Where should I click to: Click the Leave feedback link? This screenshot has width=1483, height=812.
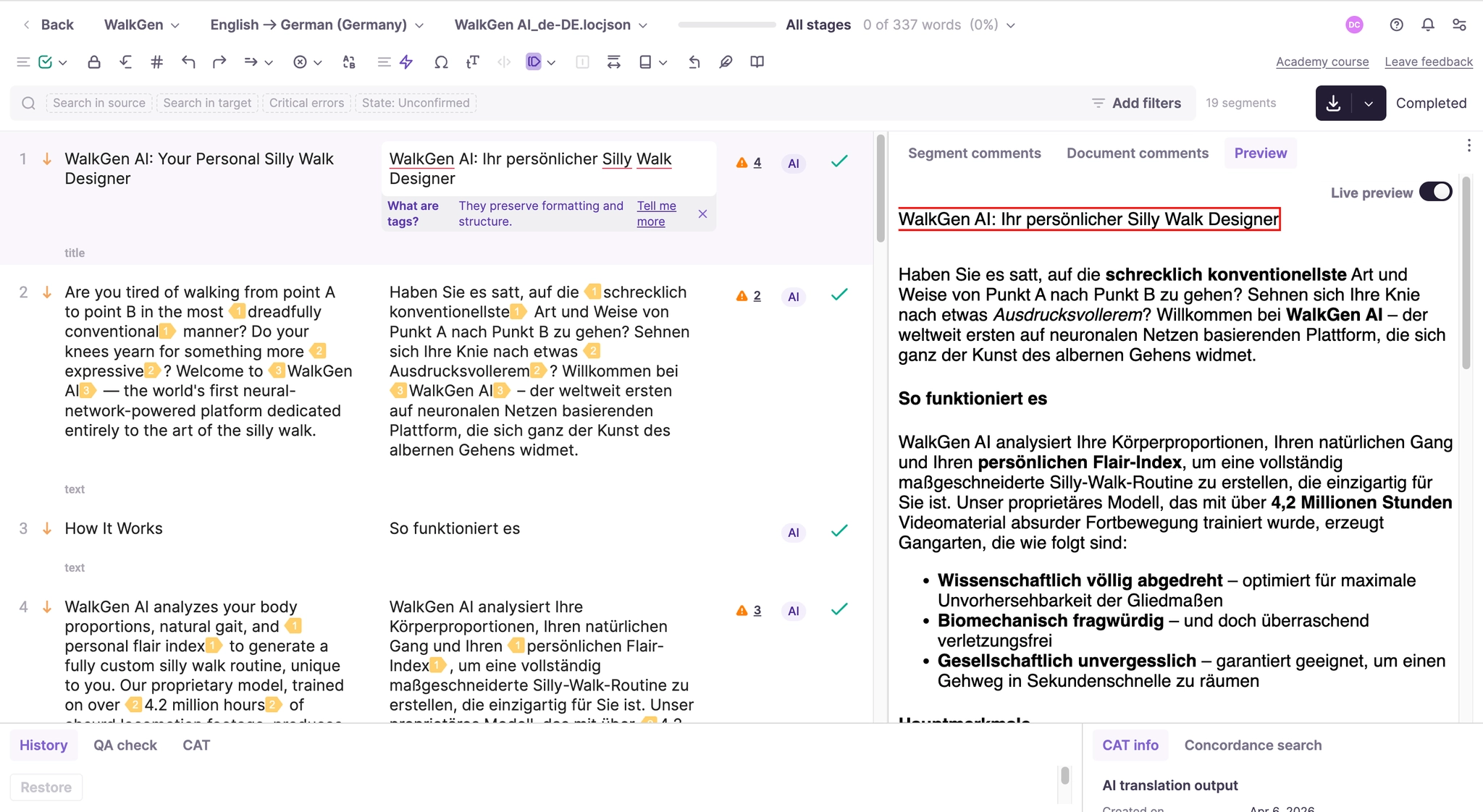1429,62
